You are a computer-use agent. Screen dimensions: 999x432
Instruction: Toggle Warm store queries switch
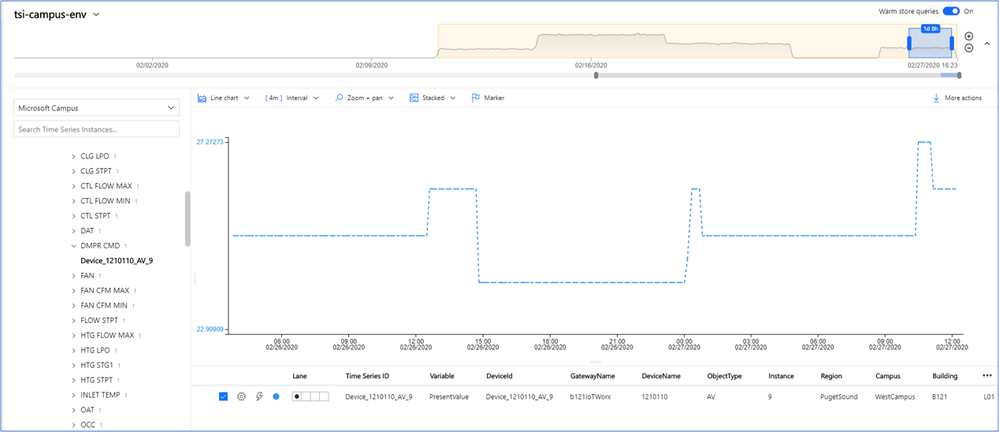tap(951, 11)
